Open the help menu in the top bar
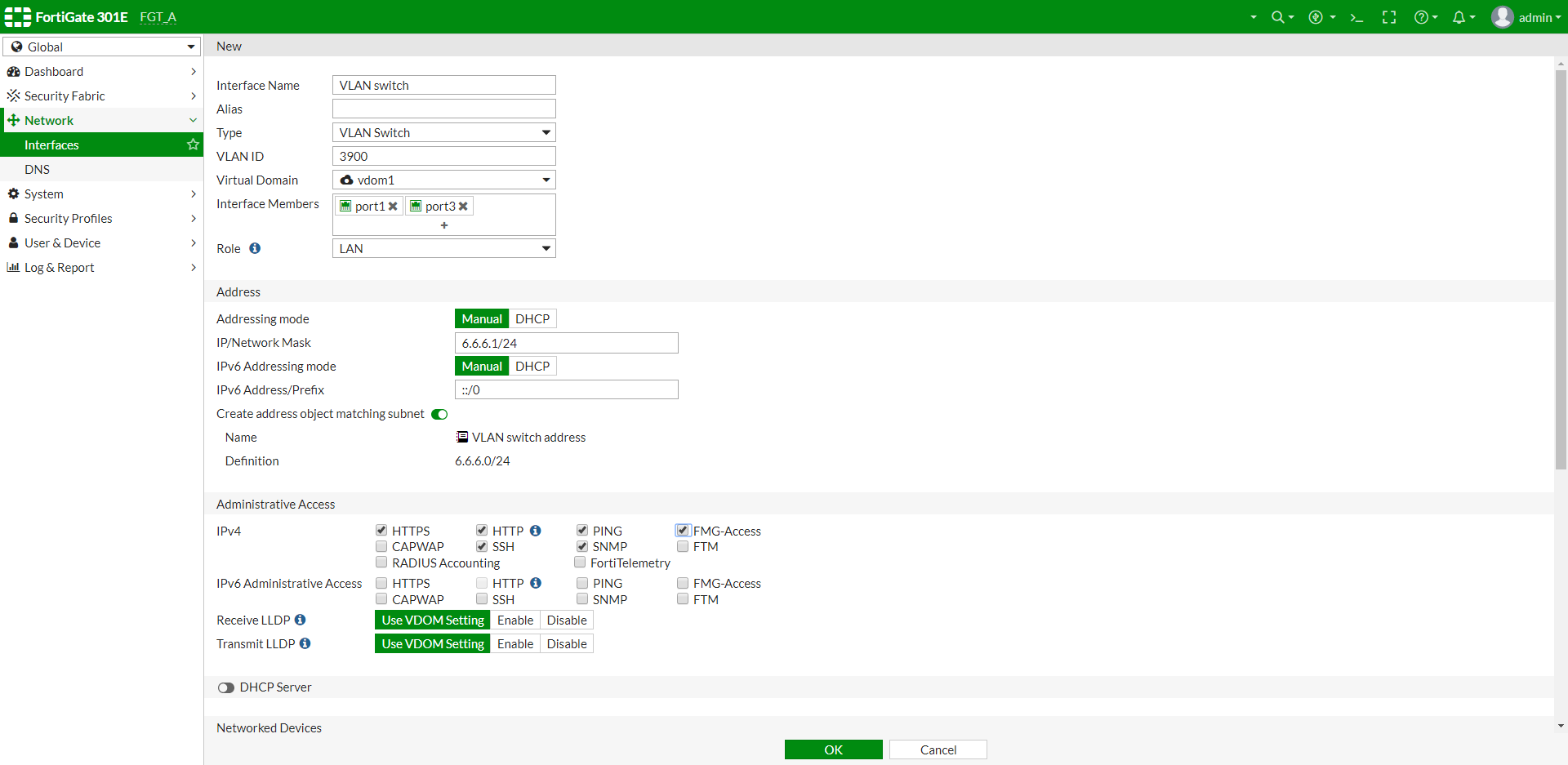This screenshot has height=765, width=1568. coord(1423,16)
